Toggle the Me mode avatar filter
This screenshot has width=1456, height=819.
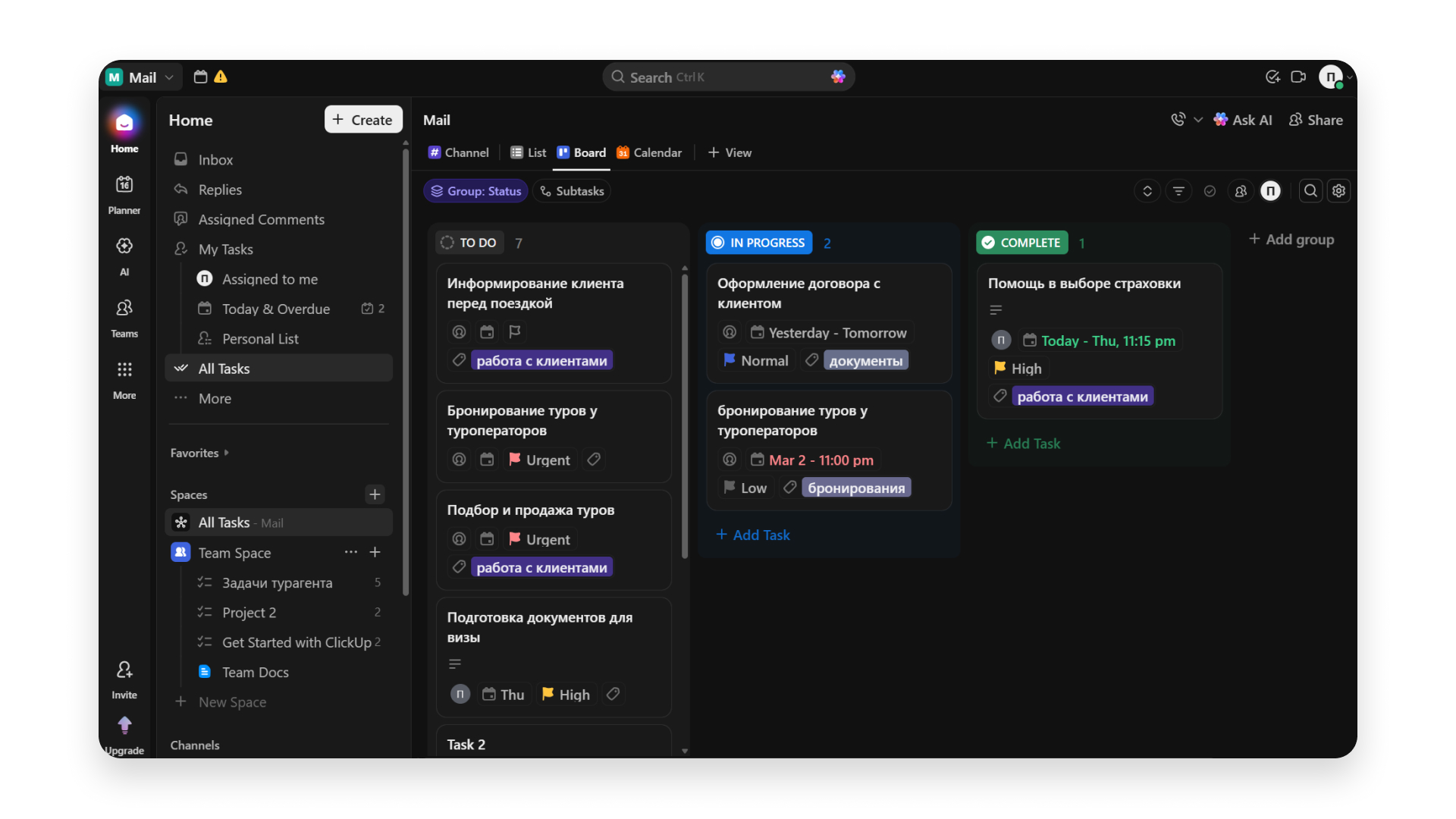pyautogui.click(x=1271, y=191)
